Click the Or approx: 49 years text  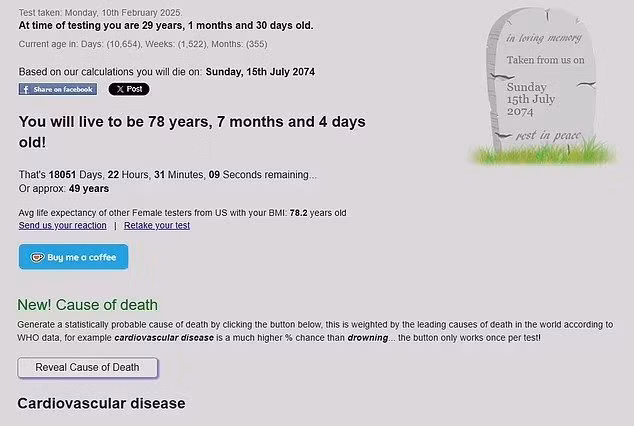[x=64, y=189]
